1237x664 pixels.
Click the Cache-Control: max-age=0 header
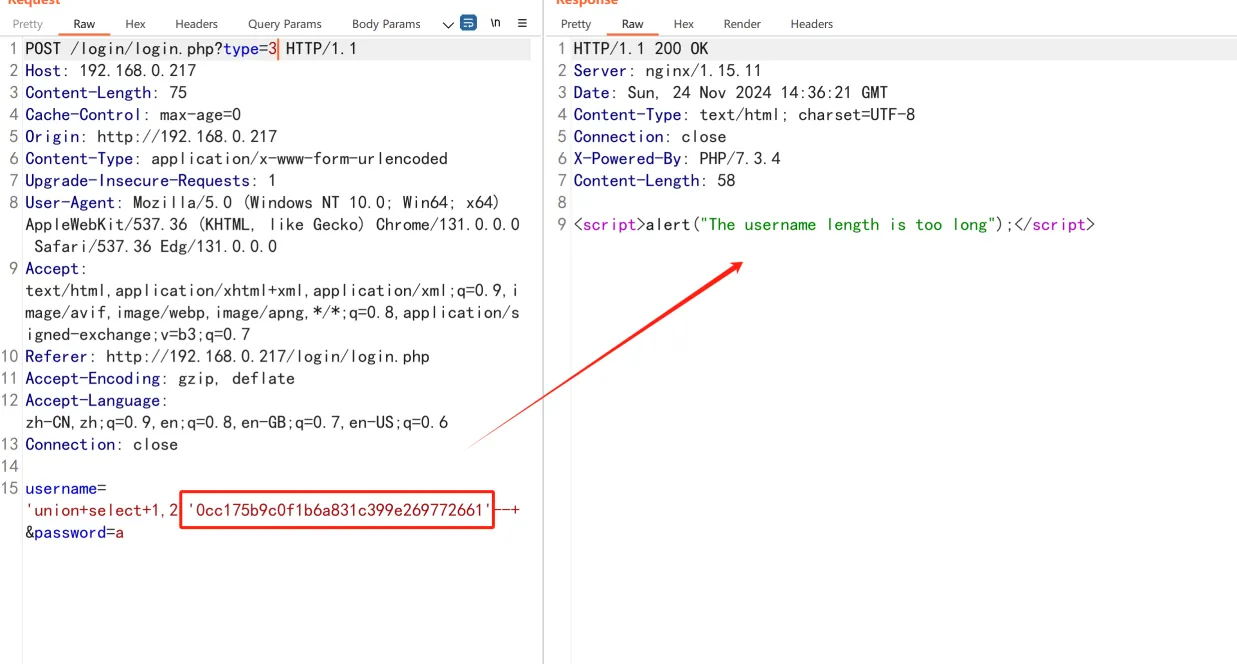point(133,115)
